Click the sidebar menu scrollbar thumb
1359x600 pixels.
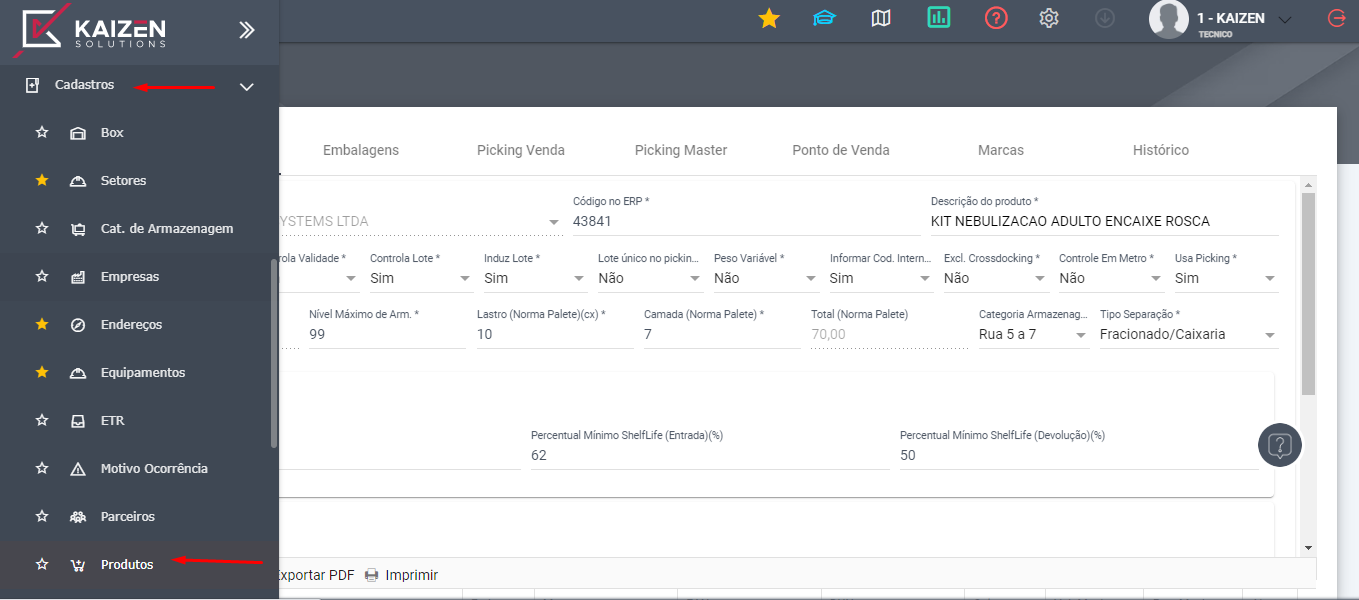[274, 353]
